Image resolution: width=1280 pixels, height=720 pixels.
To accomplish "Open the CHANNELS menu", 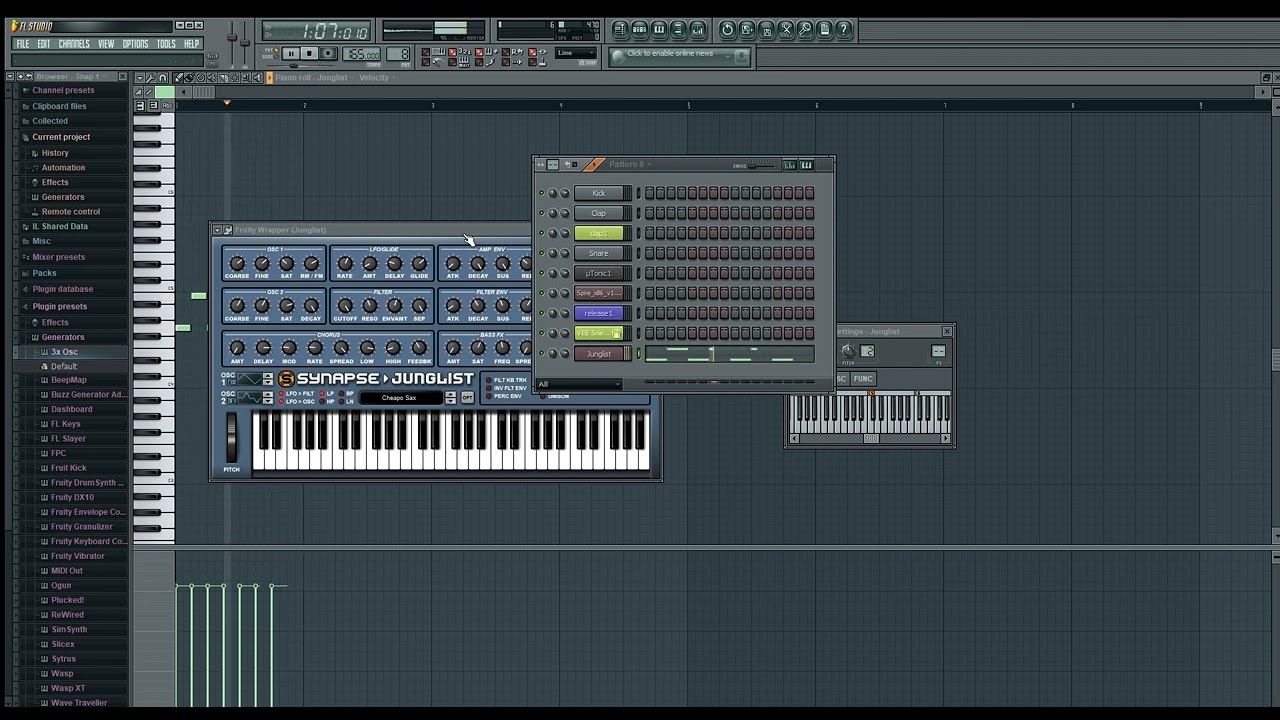I will coord(74,44).
